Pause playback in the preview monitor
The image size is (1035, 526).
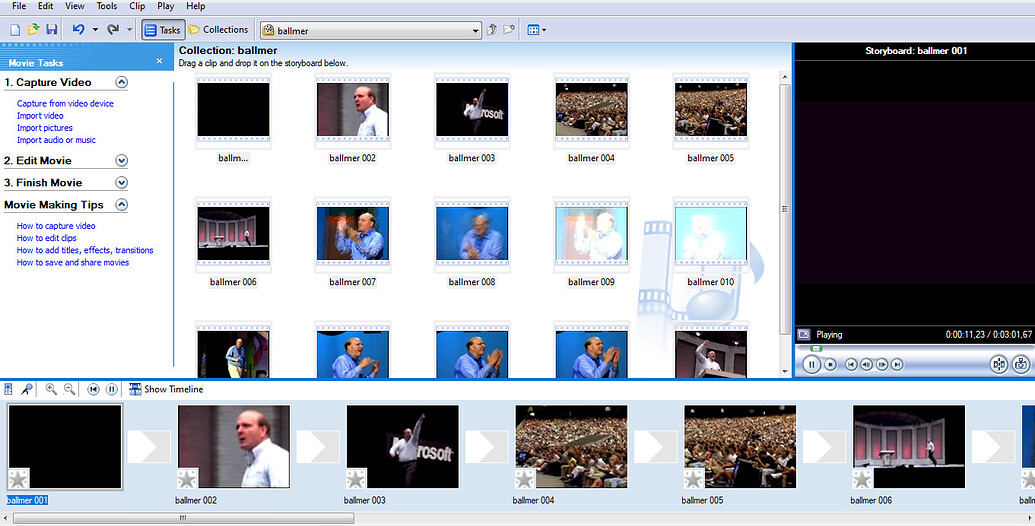(812, 364)
